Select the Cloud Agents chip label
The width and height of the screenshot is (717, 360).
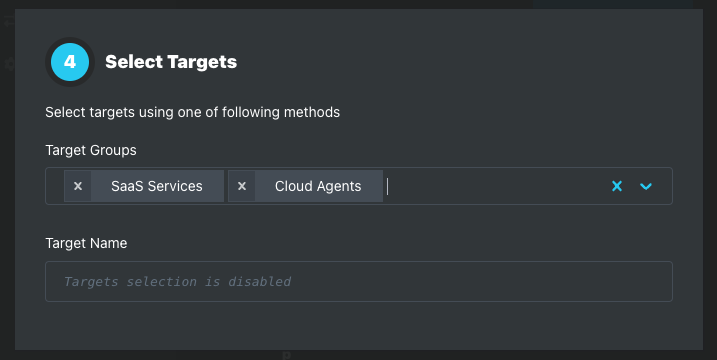click(318, 186)
